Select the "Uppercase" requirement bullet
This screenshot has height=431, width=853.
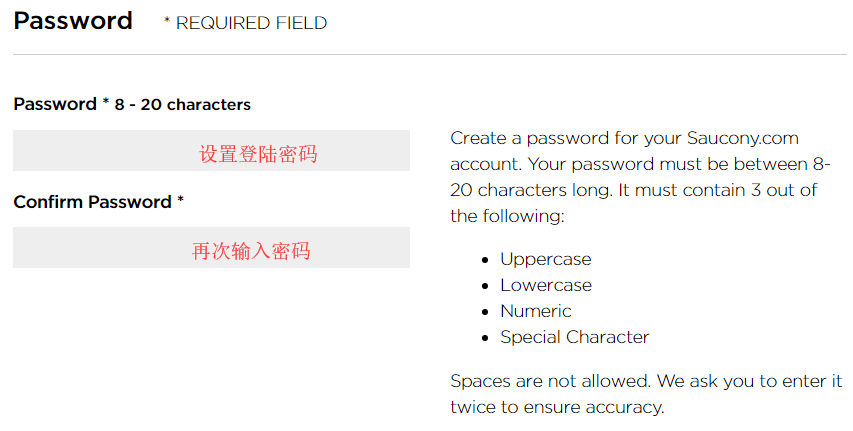545,259
